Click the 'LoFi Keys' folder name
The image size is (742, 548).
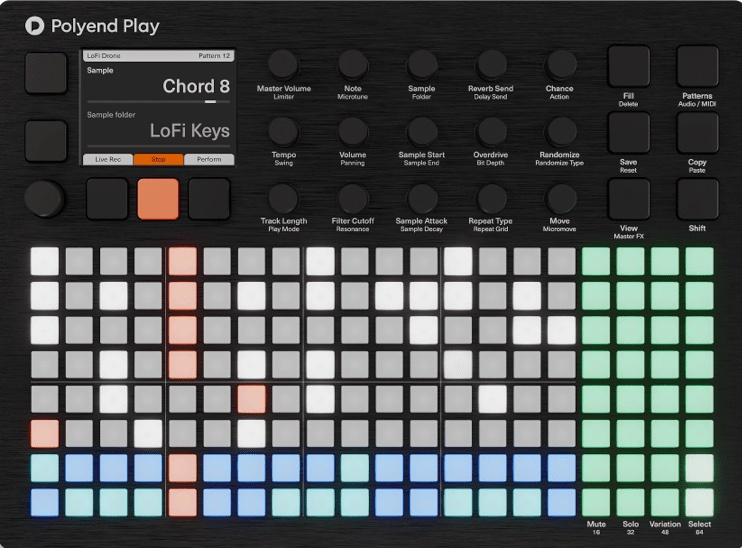(190, 131)
